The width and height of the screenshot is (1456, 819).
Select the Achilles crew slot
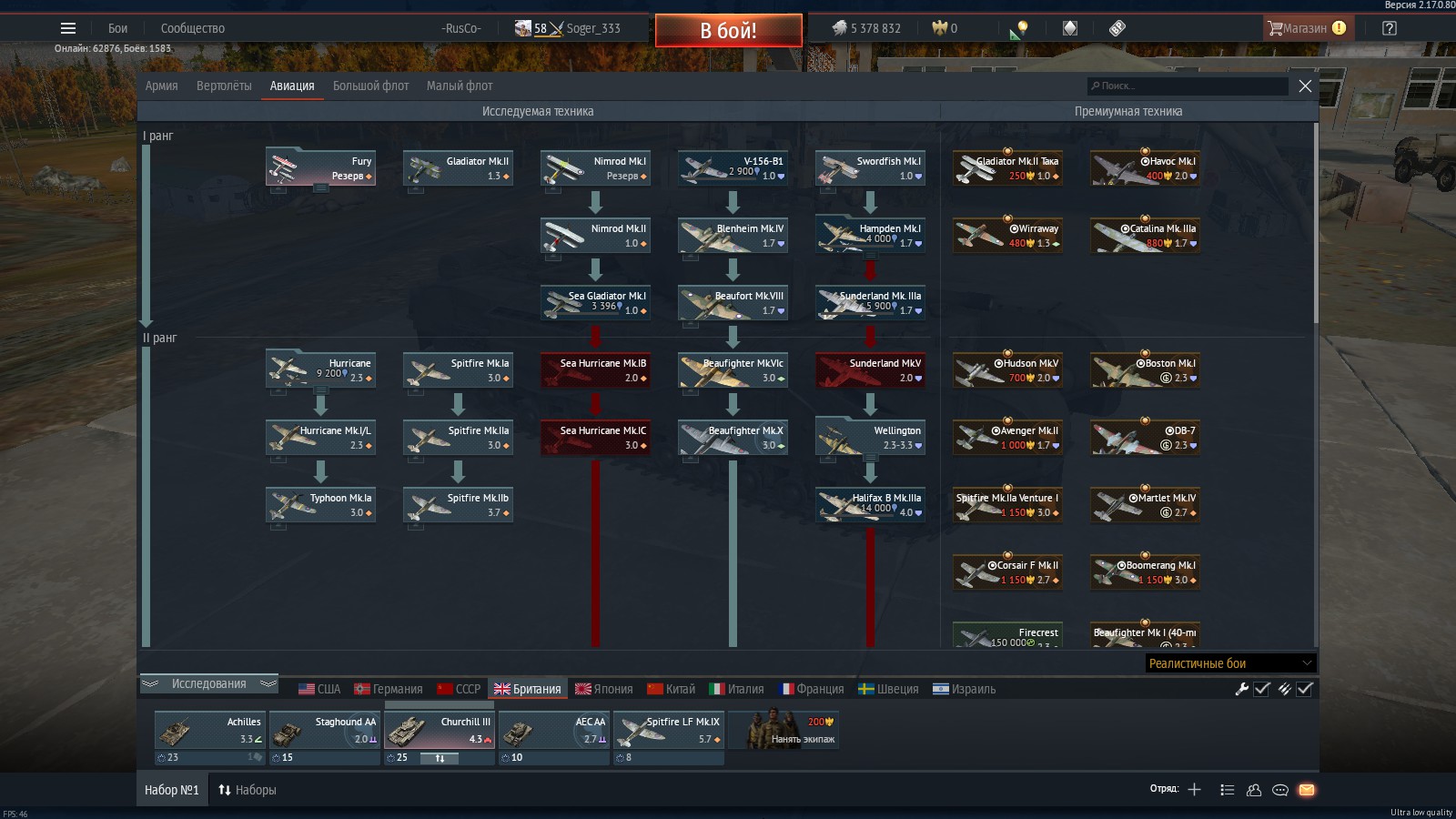(x=209, y=730)
